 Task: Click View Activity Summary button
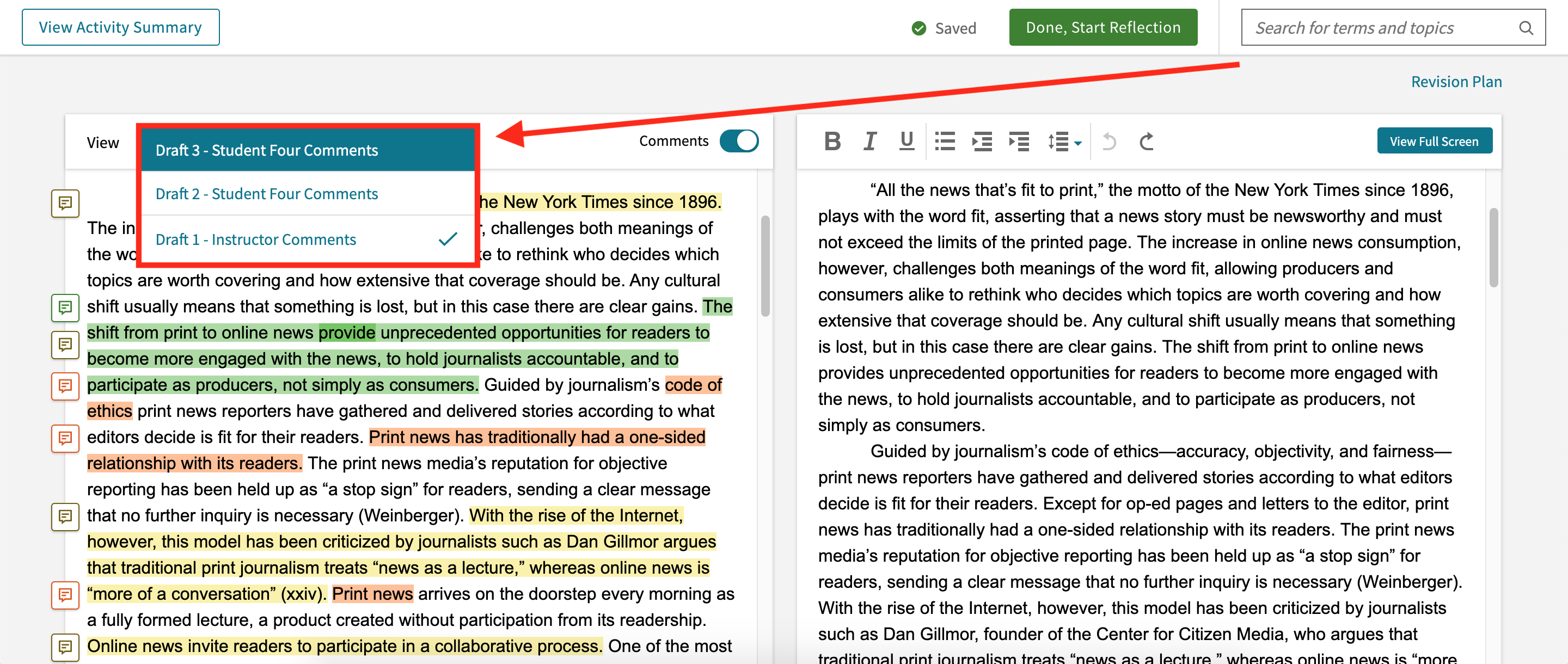tap(120, 27)
